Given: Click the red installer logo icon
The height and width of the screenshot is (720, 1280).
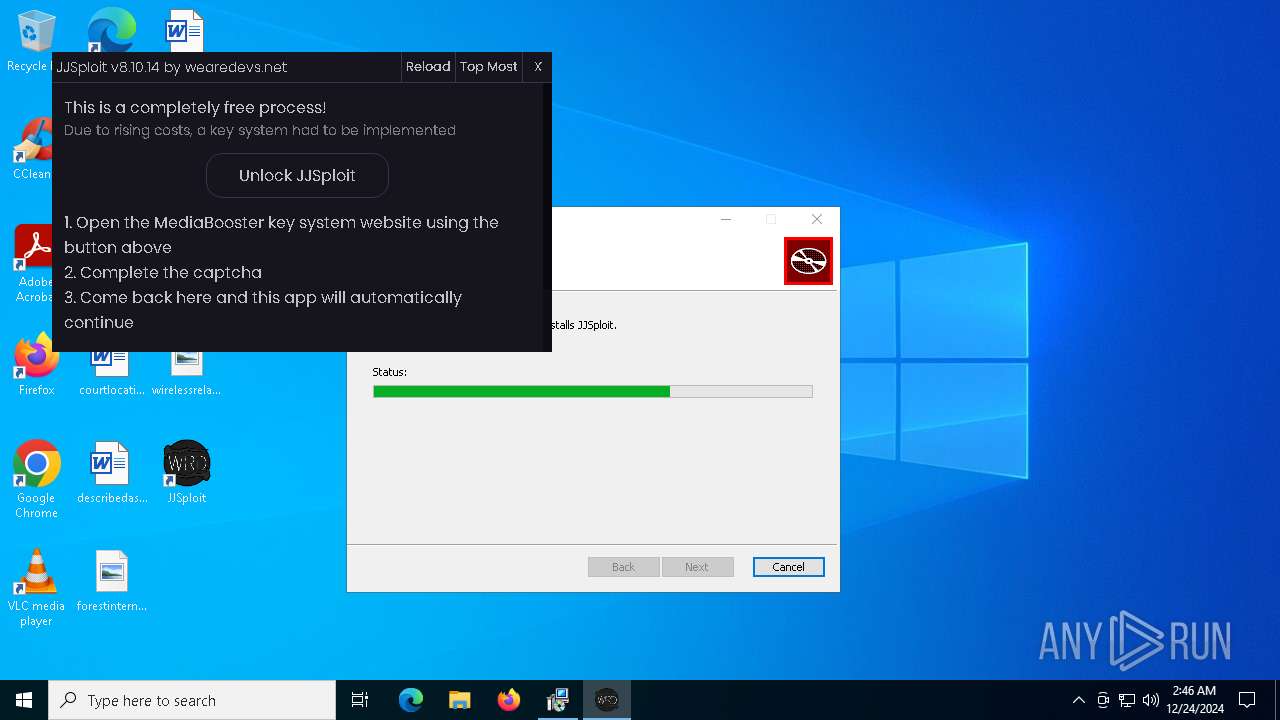Looking at the screenshot, I should (x=808, y=261).
